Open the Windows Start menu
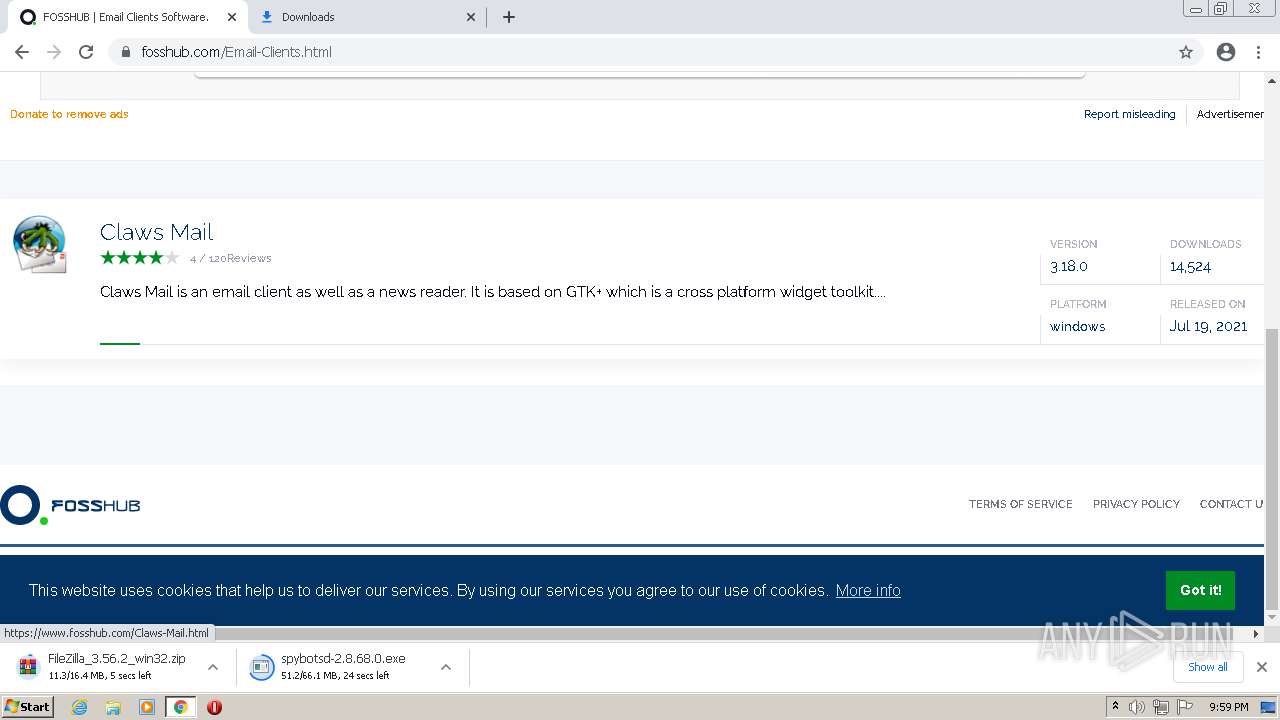This screenshot has height=720, width=1280. (28, 707)
